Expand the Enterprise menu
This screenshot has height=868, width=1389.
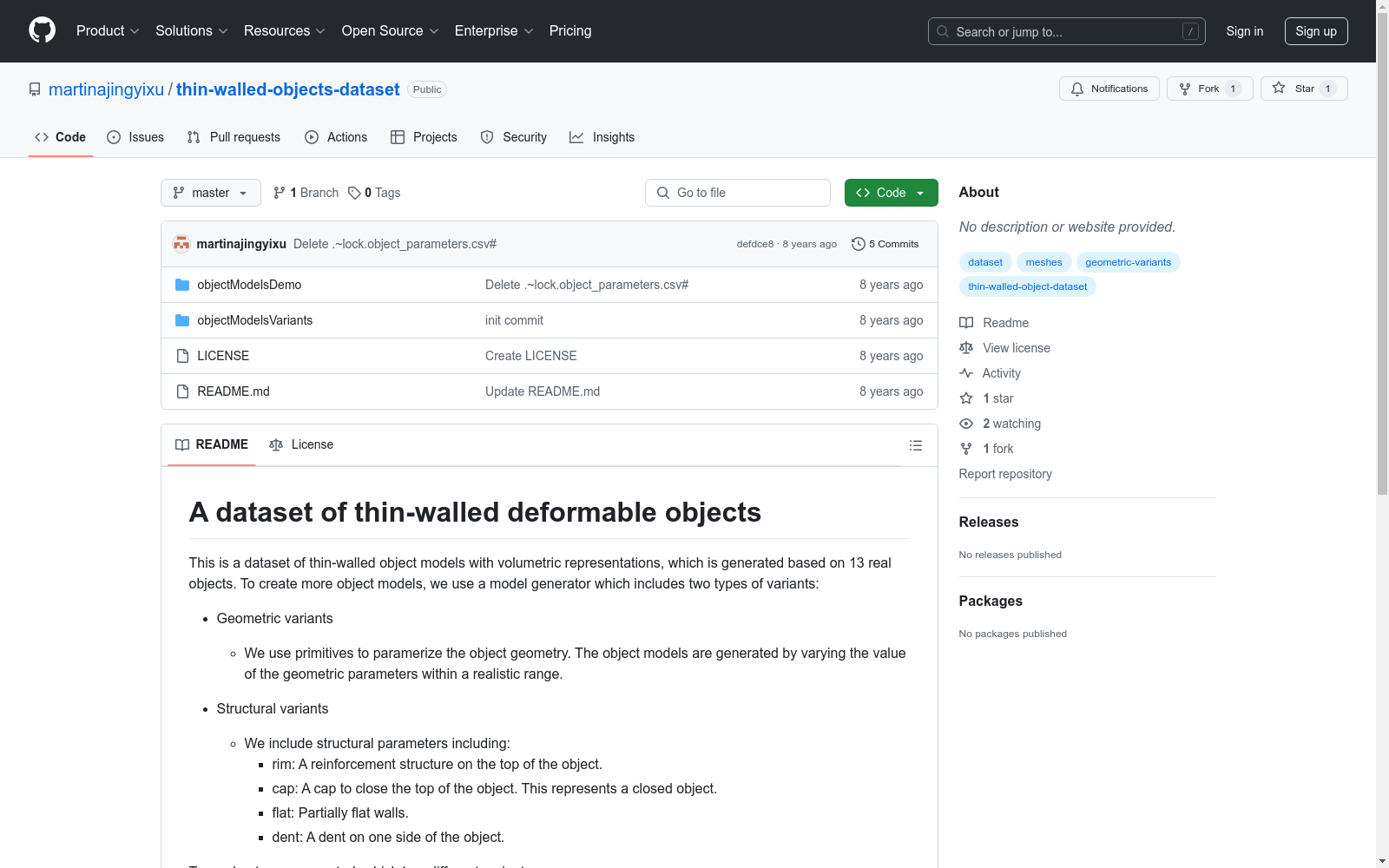point(494,31)
